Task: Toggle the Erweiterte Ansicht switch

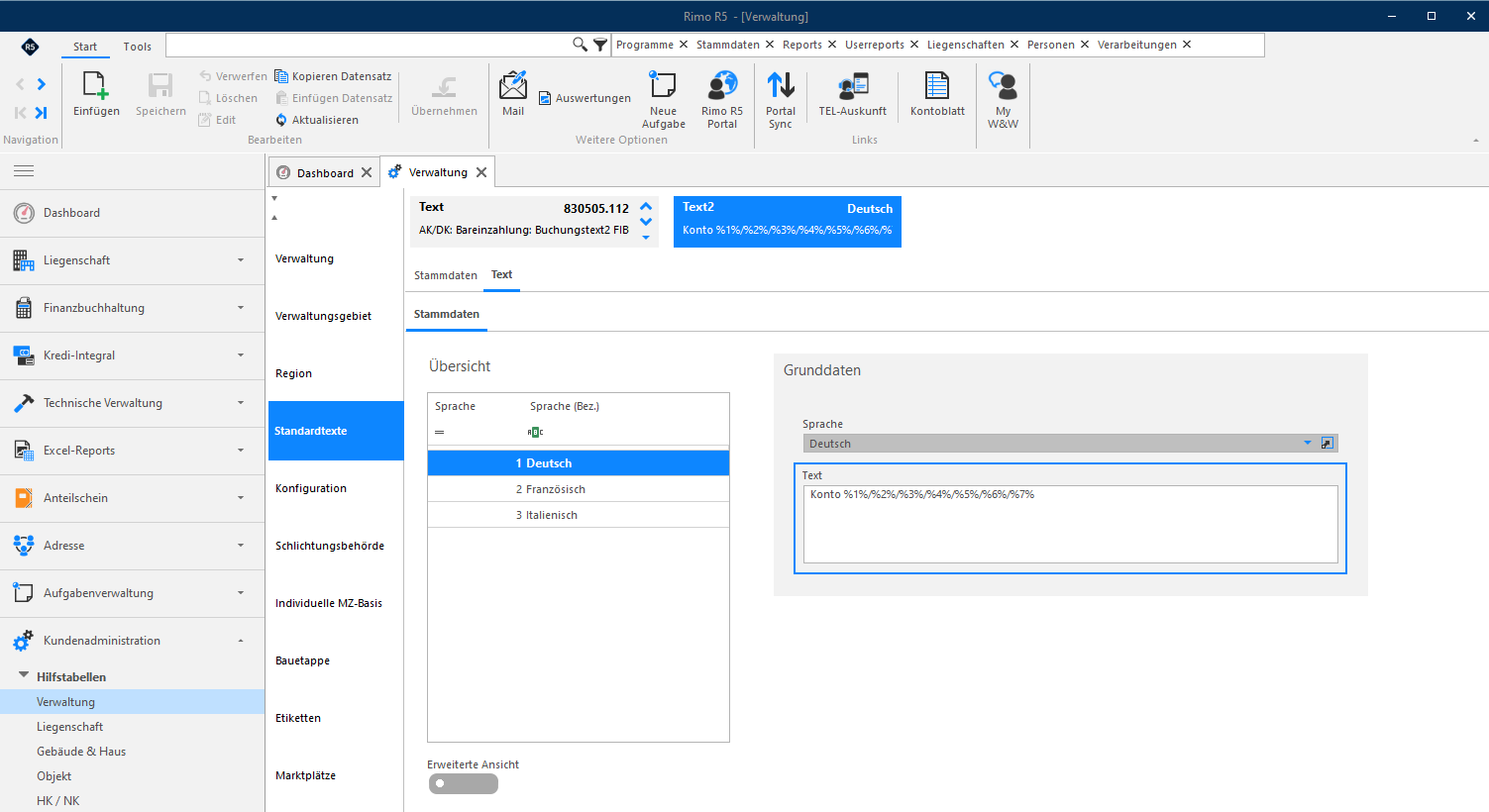Action: 463,784
